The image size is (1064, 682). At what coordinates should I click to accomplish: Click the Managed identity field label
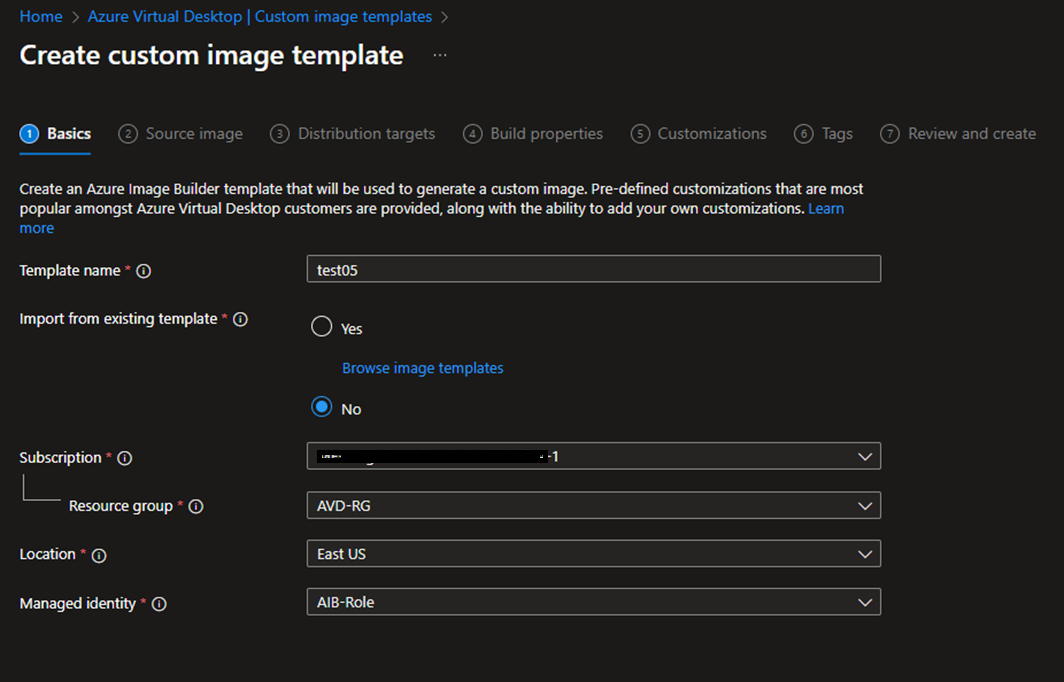click(x=78, y=603)
